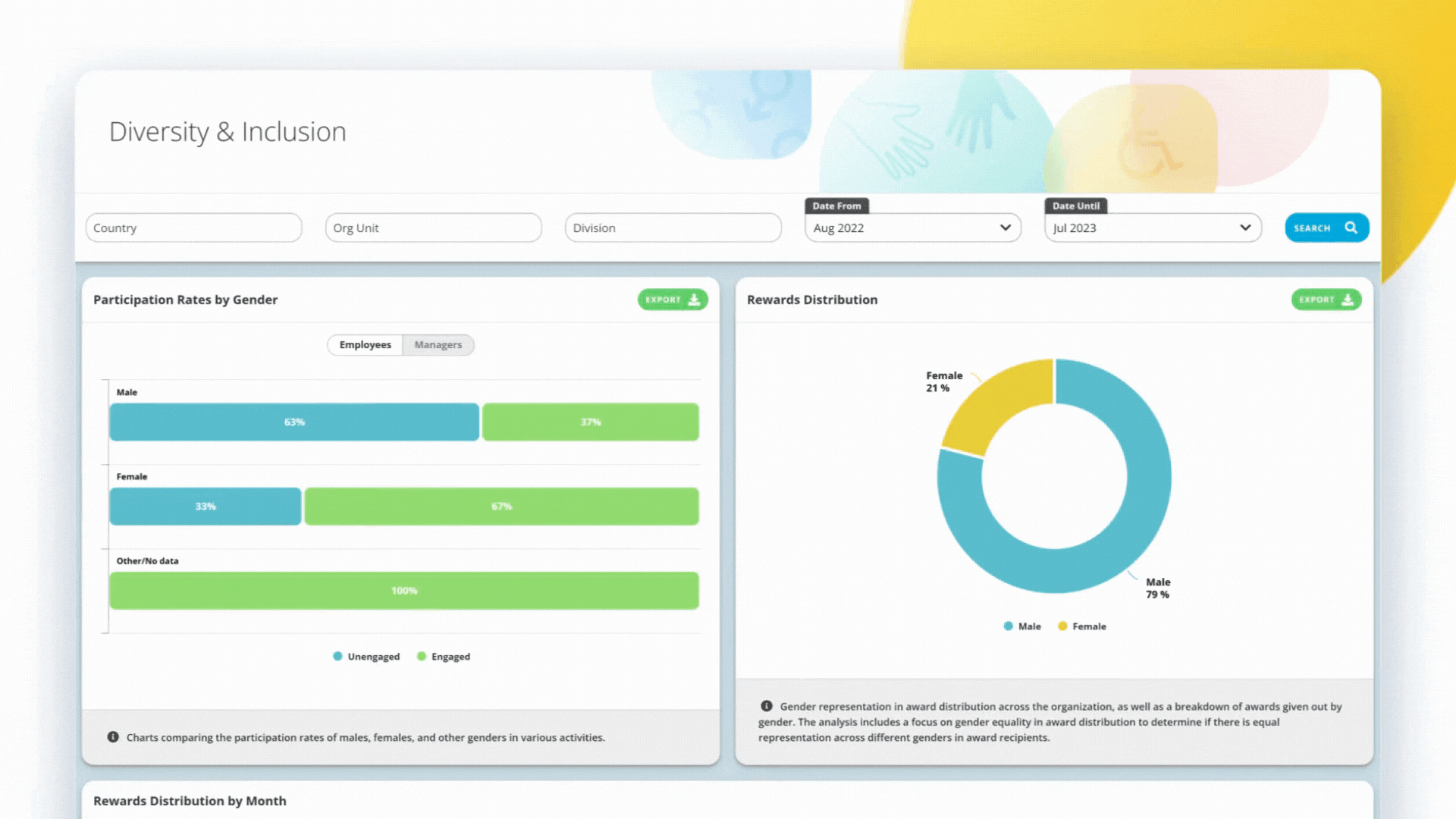1456x819 pixels.
Task: Click the 'Date Until' field label tag
Action: (1075, 206)
